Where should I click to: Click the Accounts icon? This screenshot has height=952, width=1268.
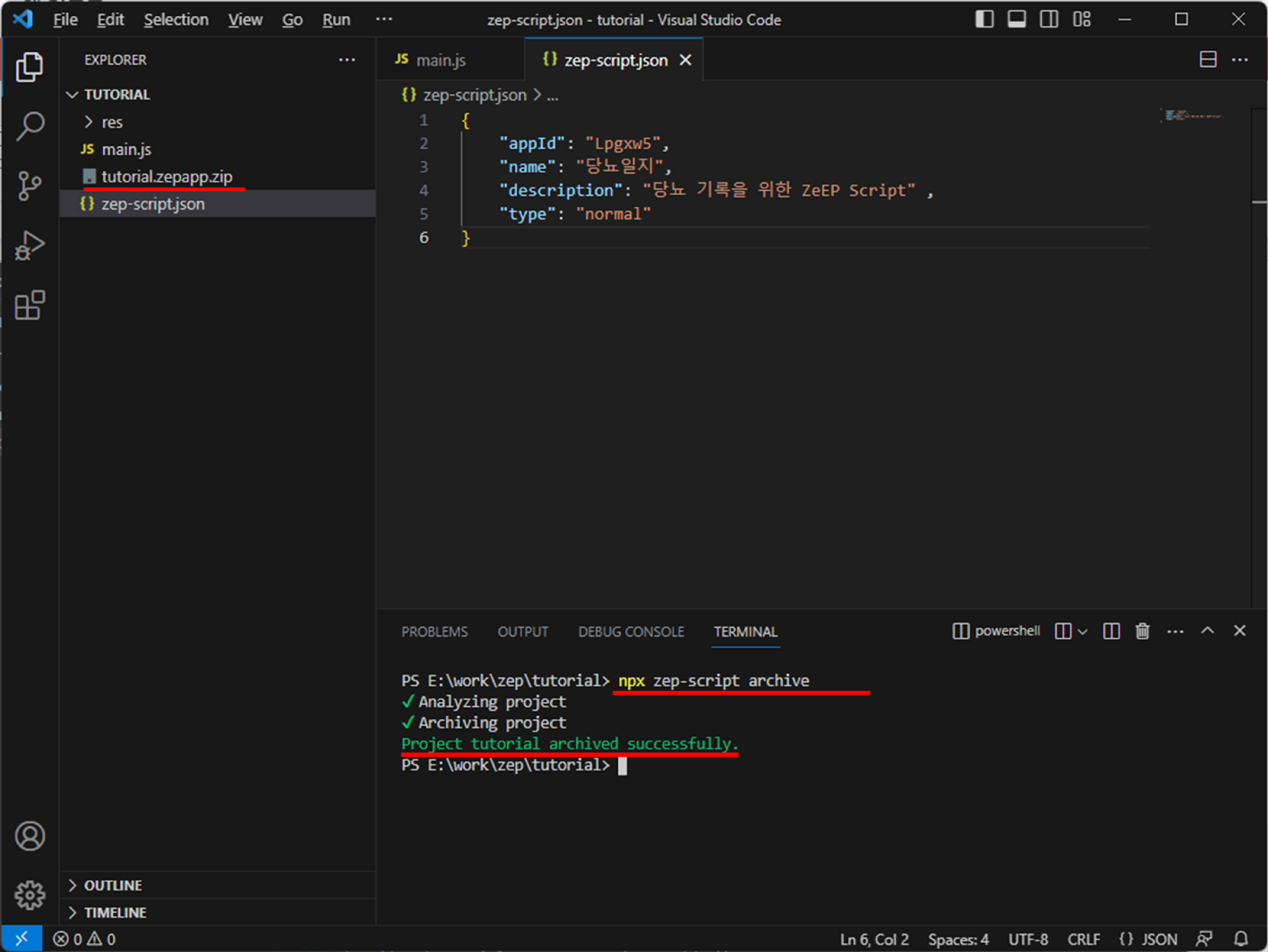point(30,836)
